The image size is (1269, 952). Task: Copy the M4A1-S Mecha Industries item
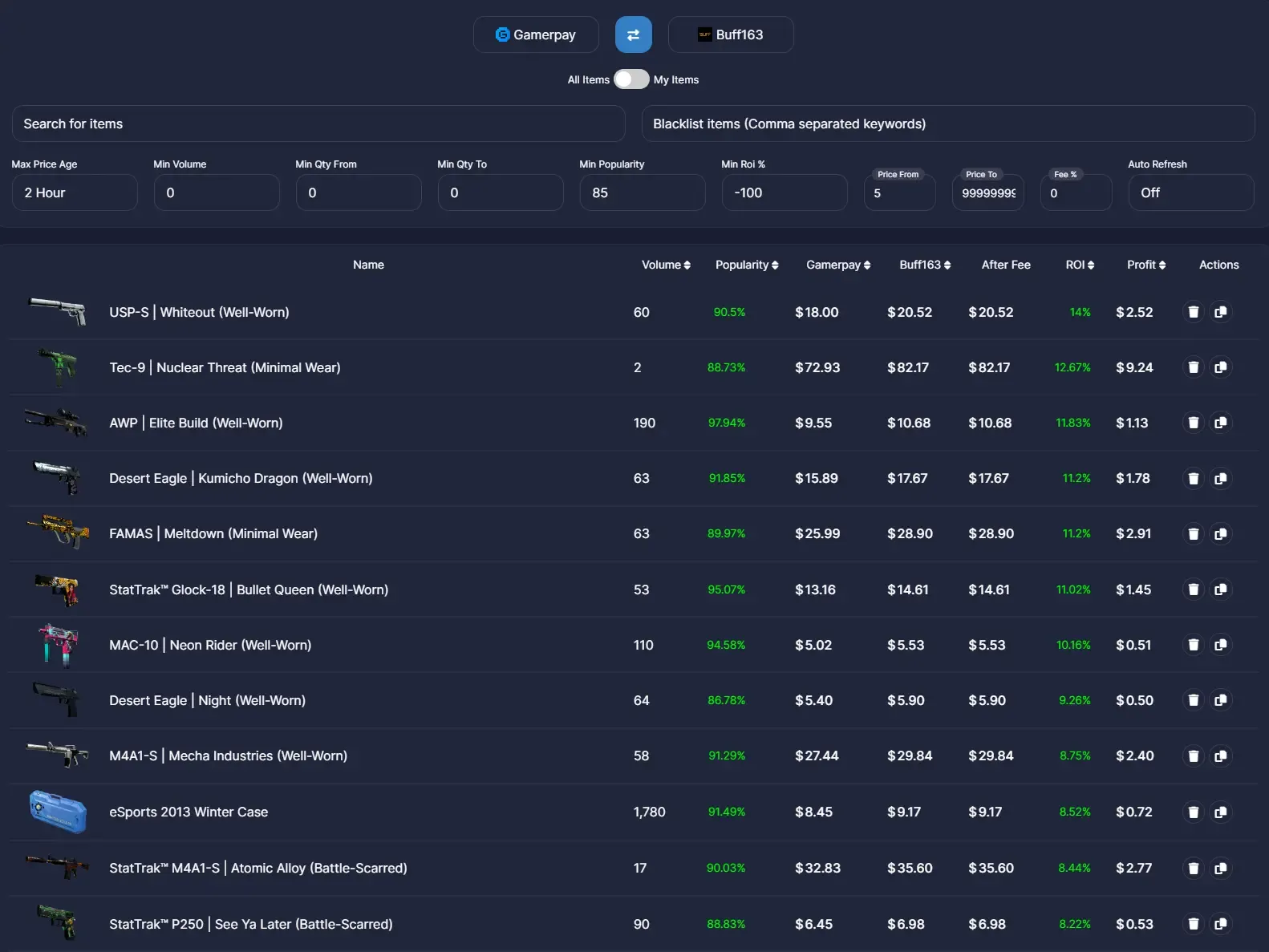coord(1221,756)
